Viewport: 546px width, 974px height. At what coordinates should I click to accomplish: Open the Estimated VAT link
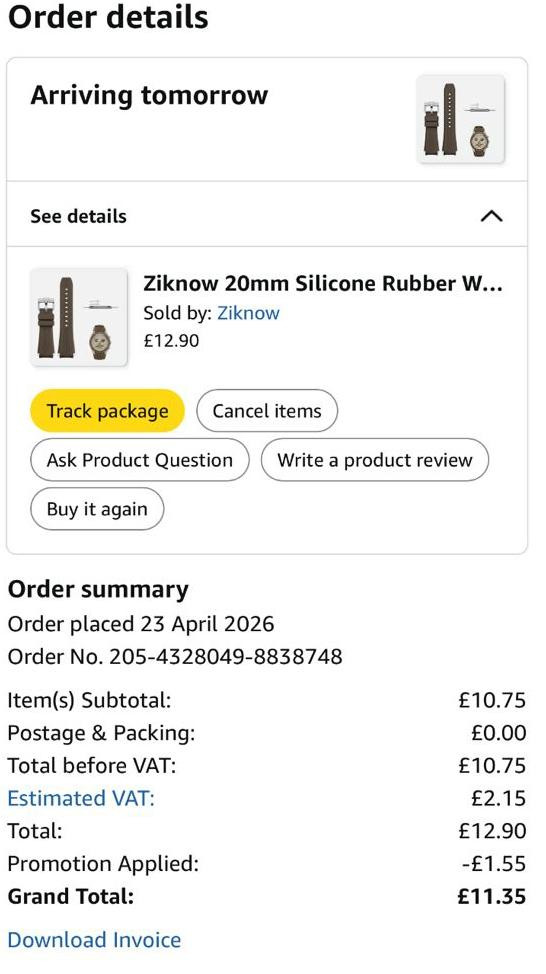point(81,798)
